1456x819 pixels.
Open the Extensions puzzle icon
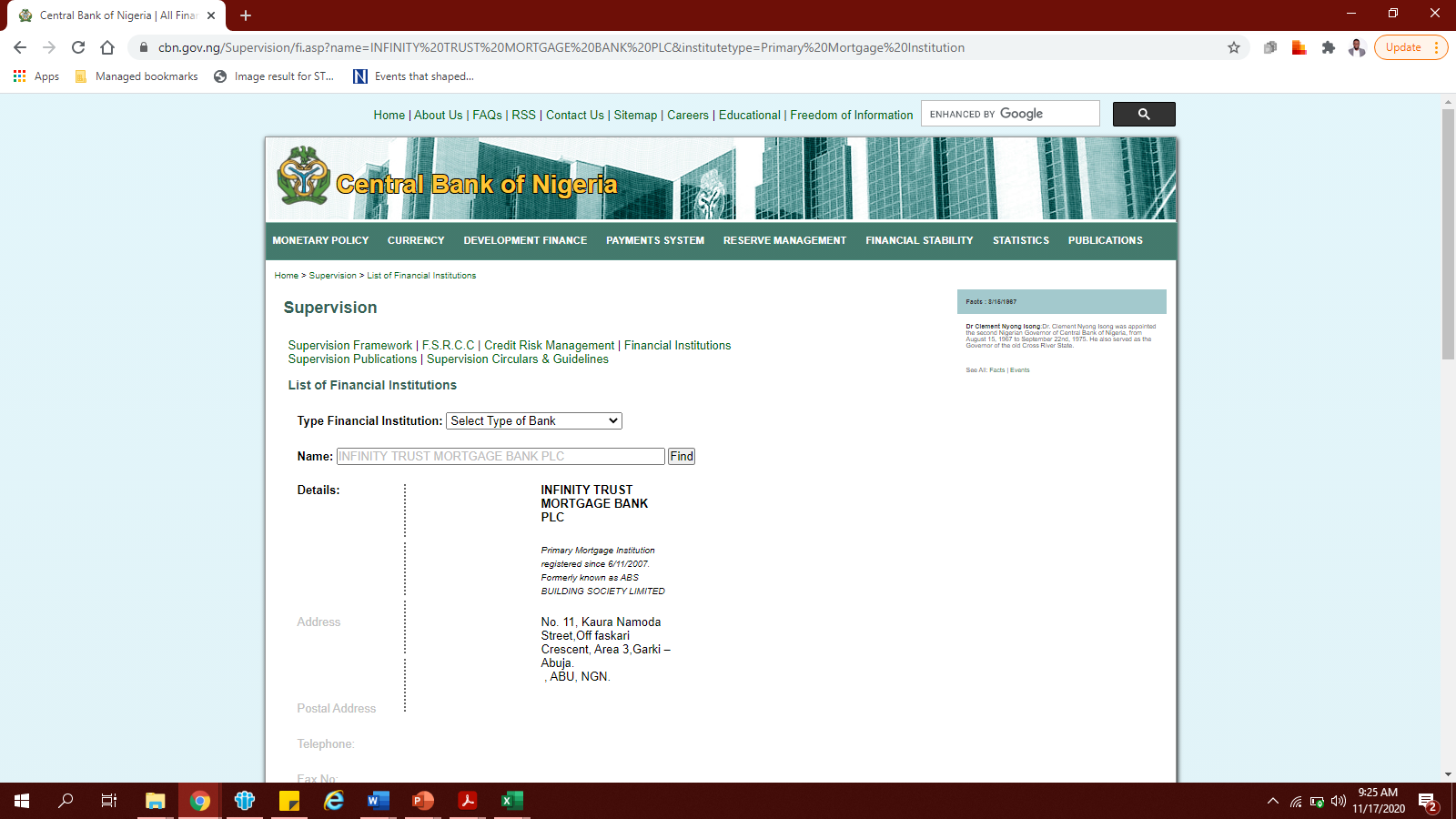click(x=1329, y=47)
